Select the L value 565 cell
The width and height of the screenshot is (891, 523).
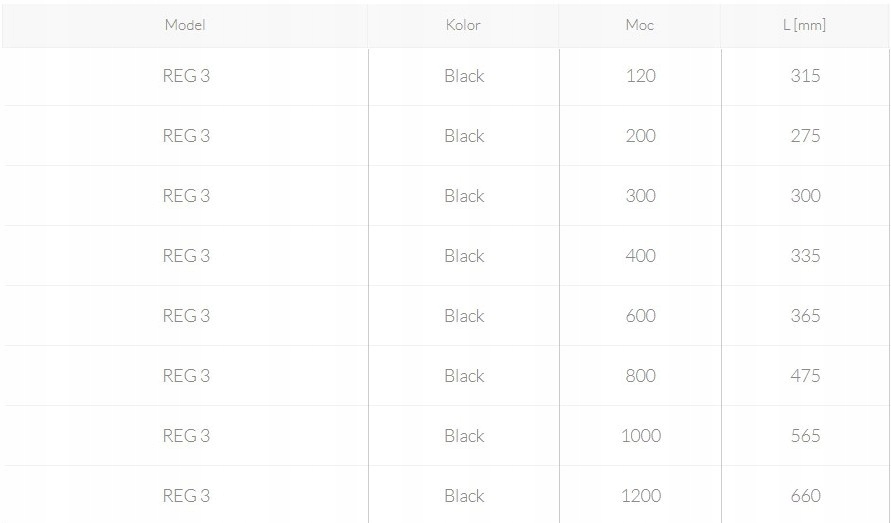point(805,436)
